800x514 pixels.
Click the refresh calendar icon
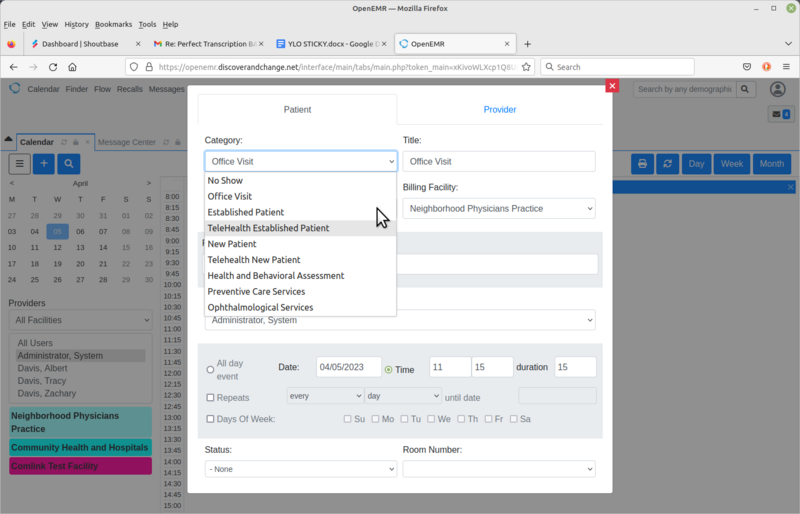coord(667,164)
